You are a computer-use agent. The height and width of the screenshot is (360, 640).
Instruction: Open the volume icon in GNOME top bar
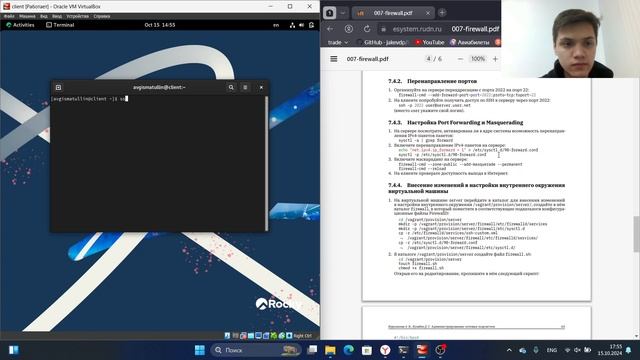302,25
